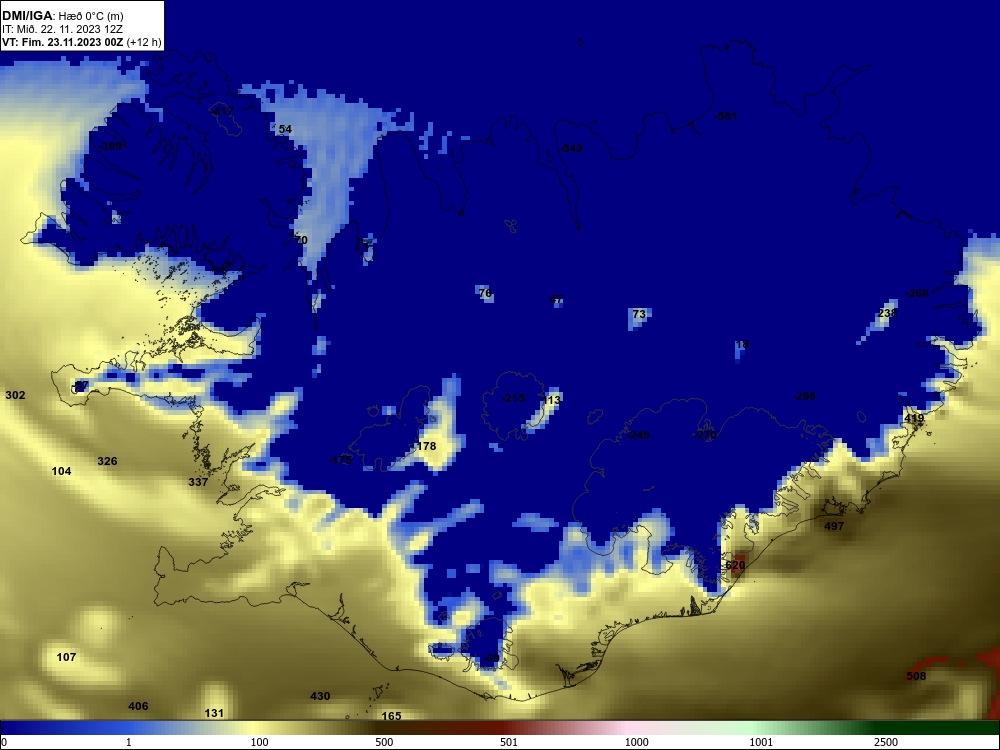This screenshot has height=750, width=1000.
Task: Click the 'VT: Fim. 23.11.2023 00Z (+12 h)' line
Action: point(82,43)
